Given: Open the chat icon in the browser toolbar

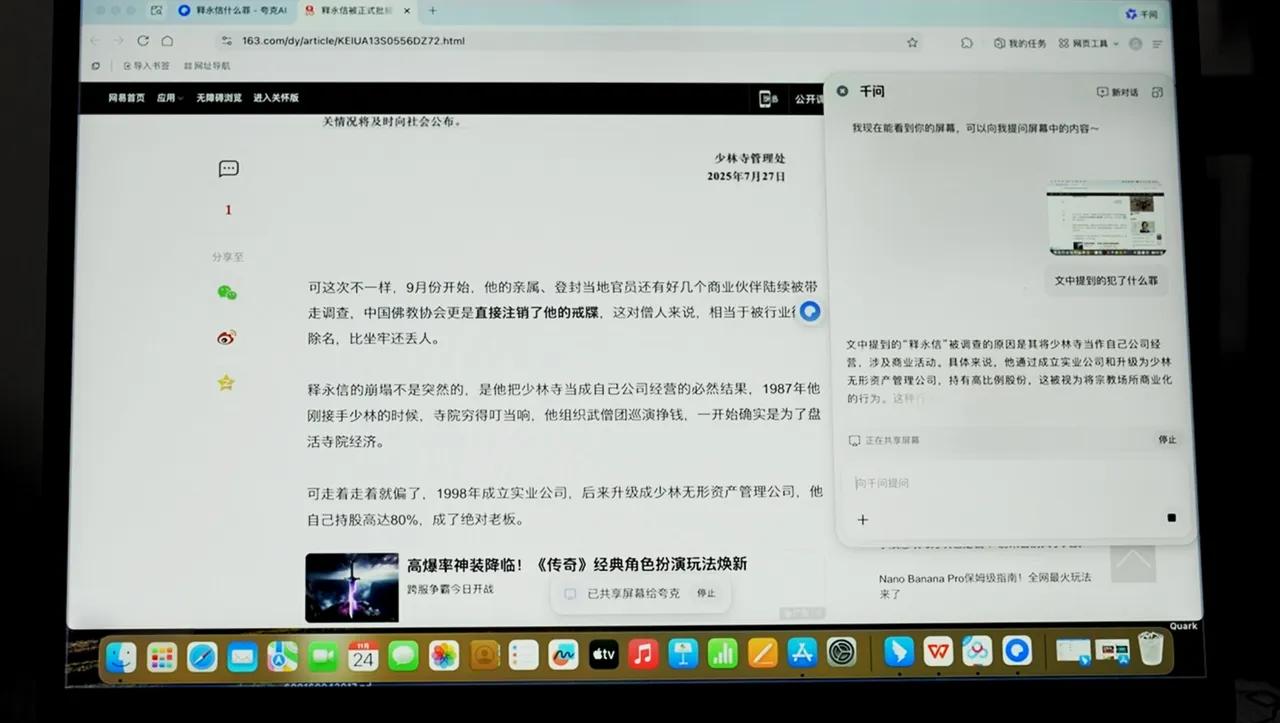Looking at the screenshot, I should (x=967, y=43).
